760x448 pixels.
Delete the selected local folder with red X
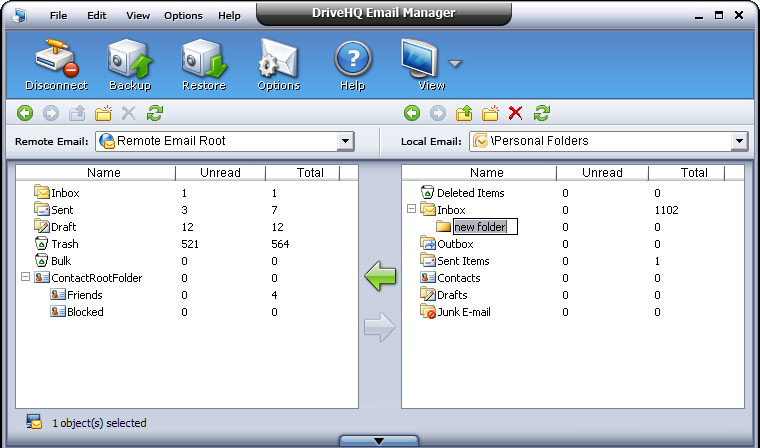click(x=516, y=113)
